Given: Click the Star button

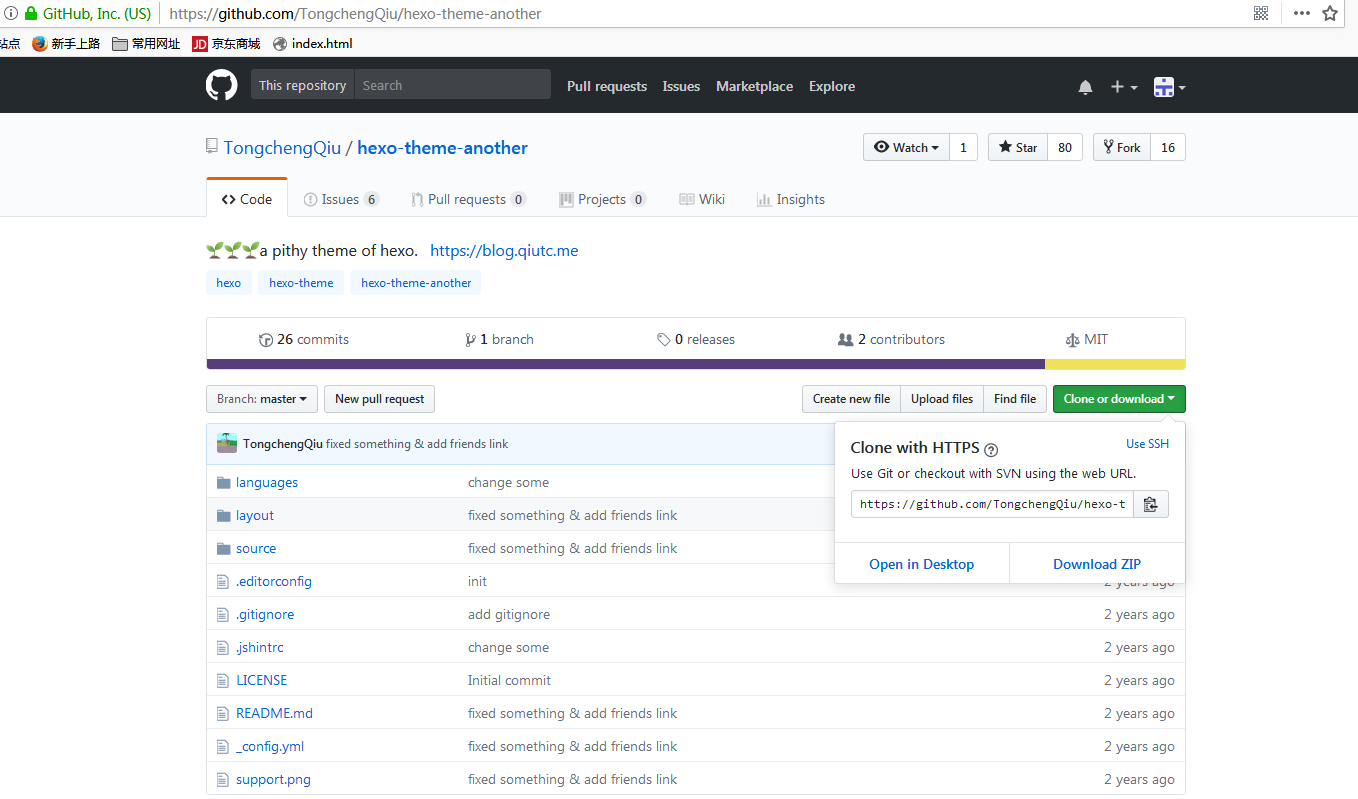Looking at the screenshot, I should click(1018, 147).
